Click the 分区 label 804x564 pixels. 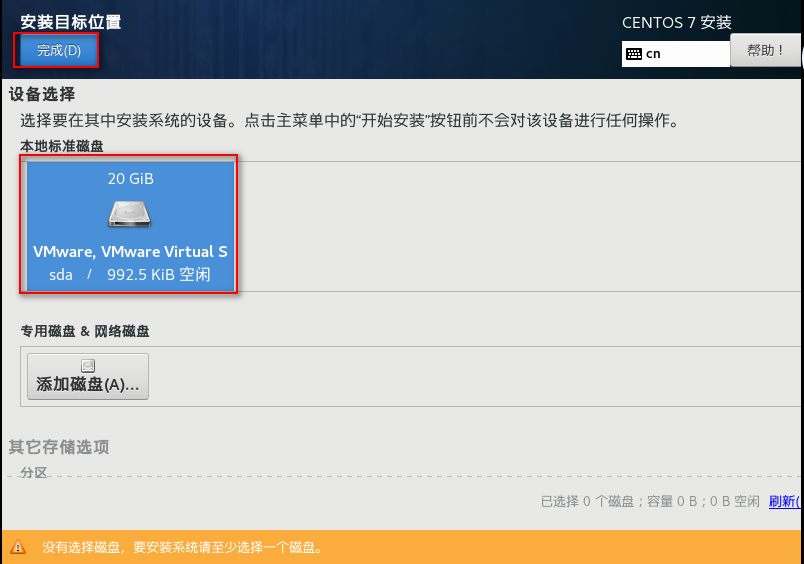34,472
